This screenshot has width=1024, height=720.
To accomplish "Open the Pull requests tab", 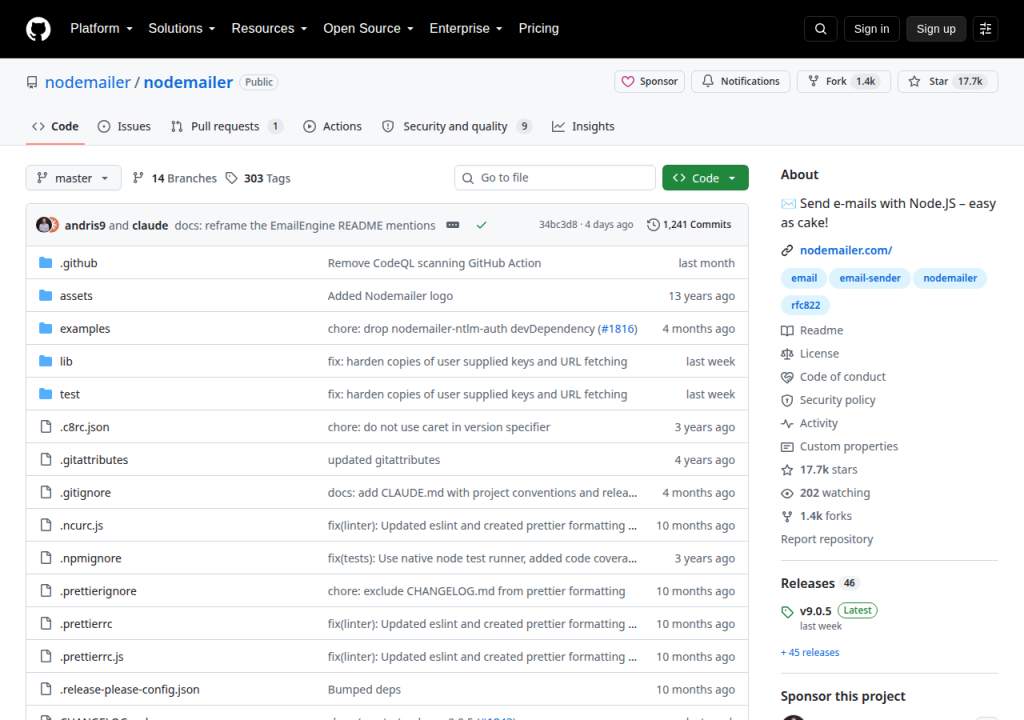I will coord(227,127).
